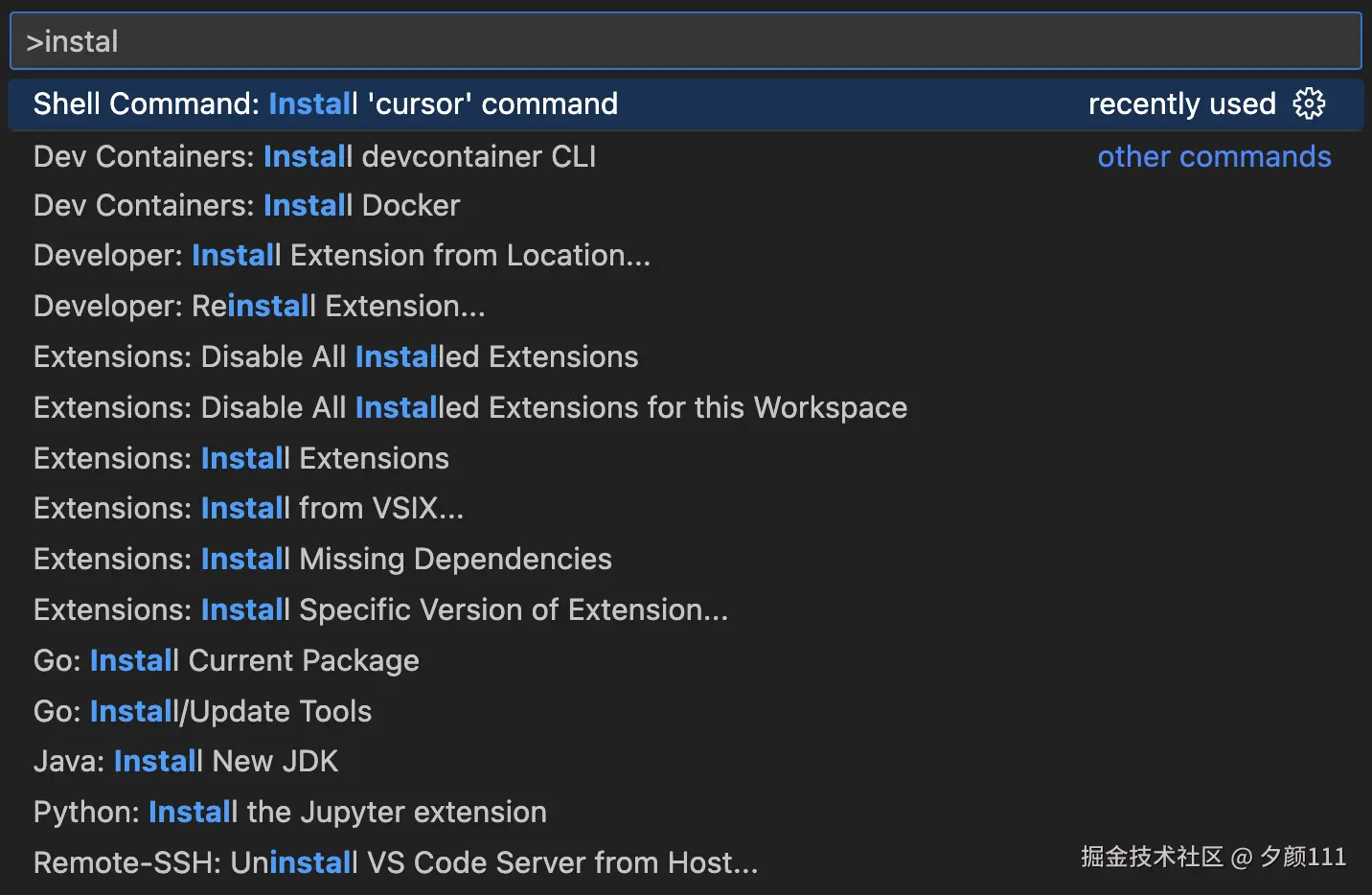The width and height of the screenshot is (1372, 895).
Task: Choose Extensions: Install Missing Dependencies
Action: (x=322, y=560)
